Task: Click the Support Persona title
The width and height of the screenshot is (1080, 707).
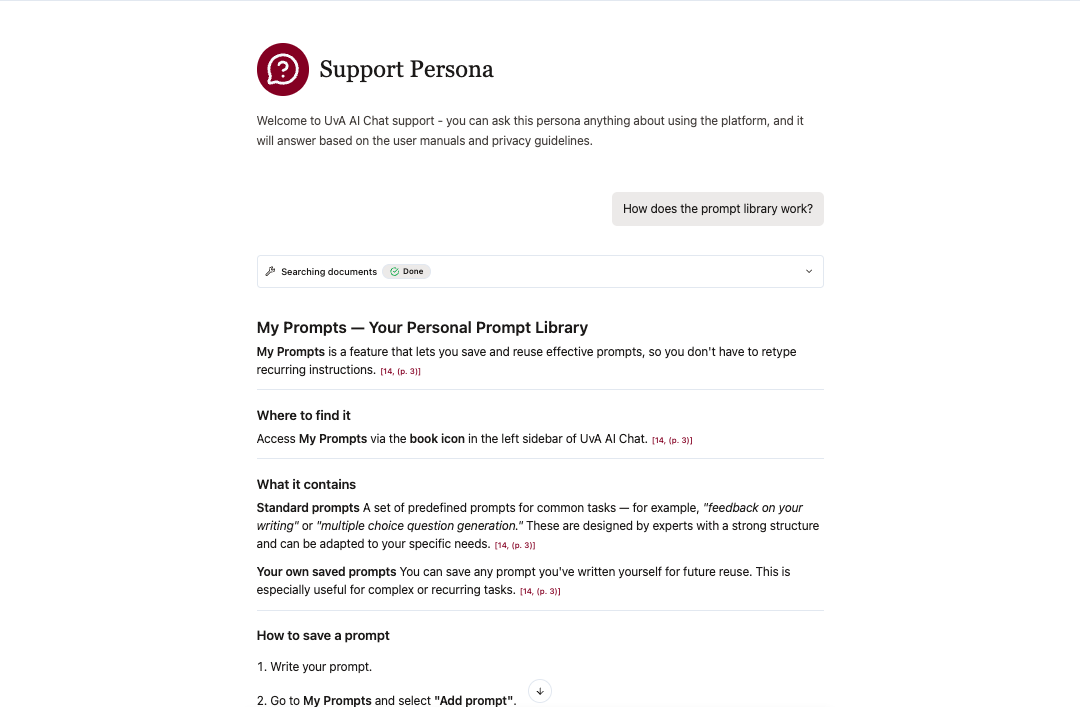Action: pyautogui.click(x=406, y=70)
